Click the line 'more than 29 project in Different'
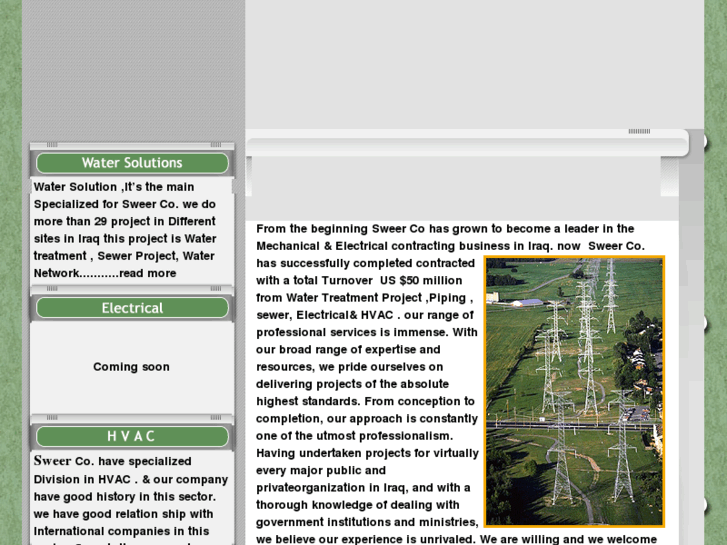This screenshot has width=727, height=545. tap(125, 221)
